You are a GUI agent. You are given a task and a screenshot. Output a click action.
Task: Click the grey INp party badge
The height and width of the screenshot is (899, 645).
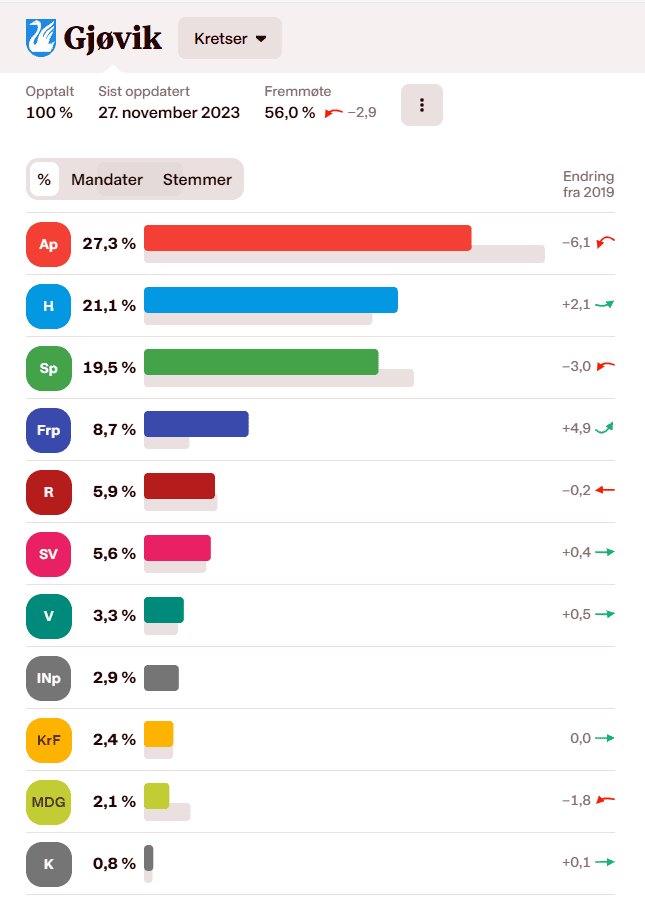pos(48,678)
